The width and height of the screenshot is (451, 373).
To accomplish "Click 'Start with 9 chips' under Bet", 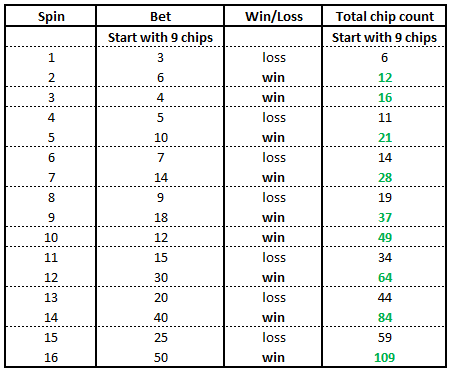I will tap(160, 37).
